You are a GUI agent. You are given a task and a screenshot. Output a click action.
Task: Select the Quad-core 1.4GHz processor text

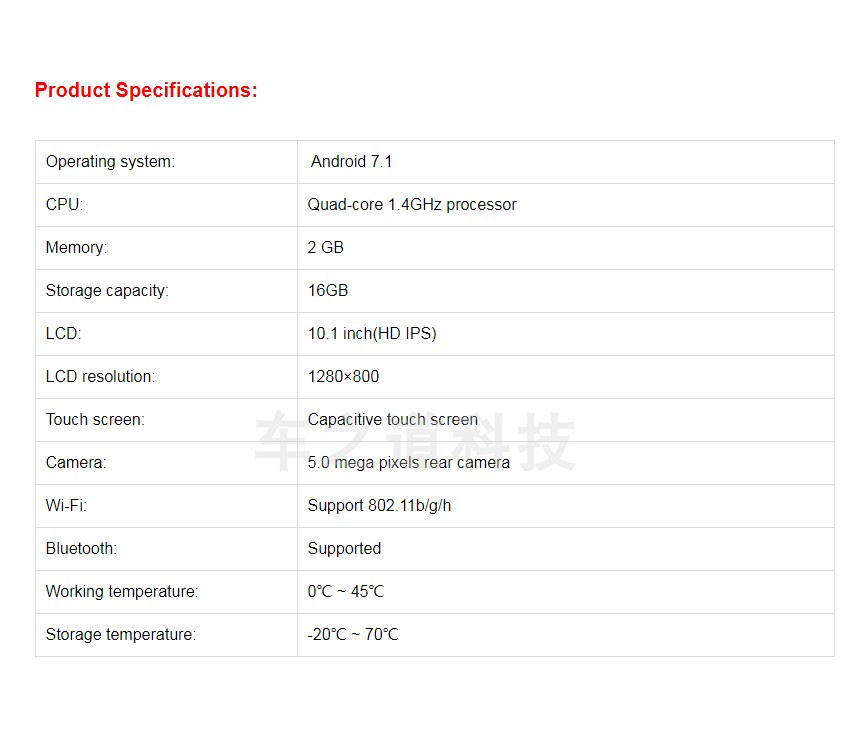(x=412, y=204)
